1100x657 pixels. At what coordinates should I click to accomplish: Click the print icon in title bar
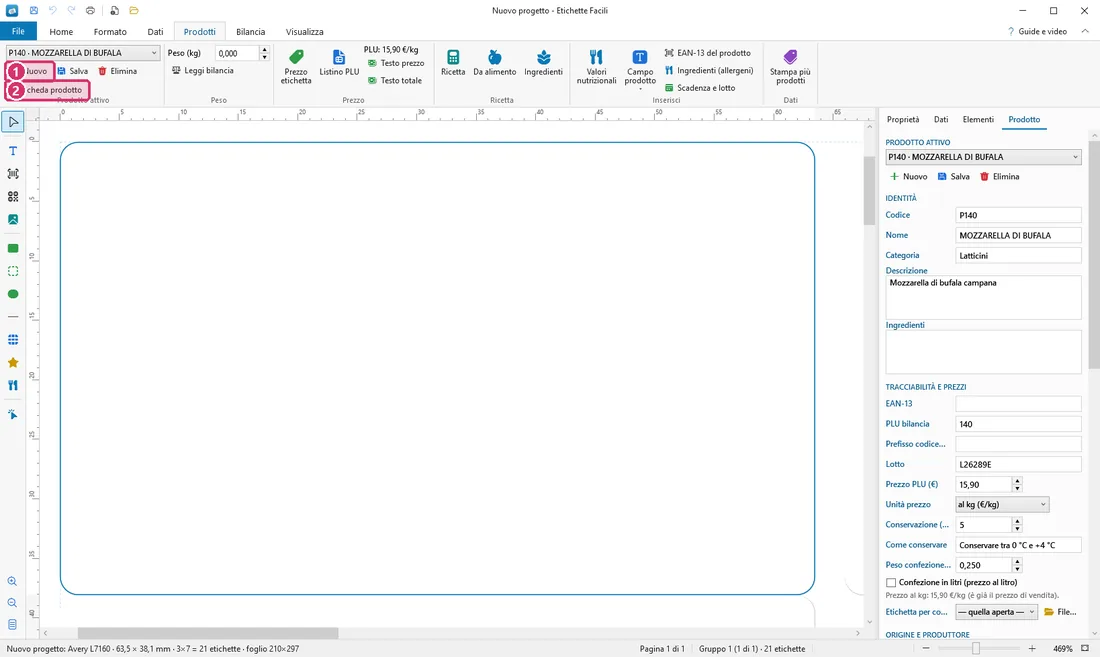pyautogui.click(x=90, y=11)
